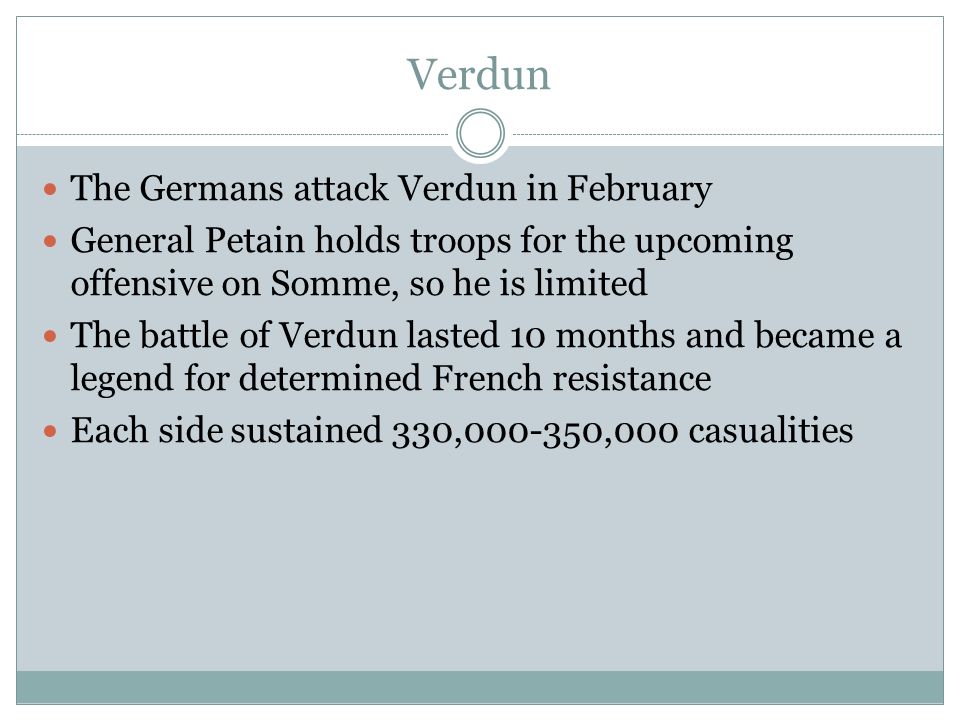
Task: Click the empty gray area below the bullets
Action: coord(480,560)
